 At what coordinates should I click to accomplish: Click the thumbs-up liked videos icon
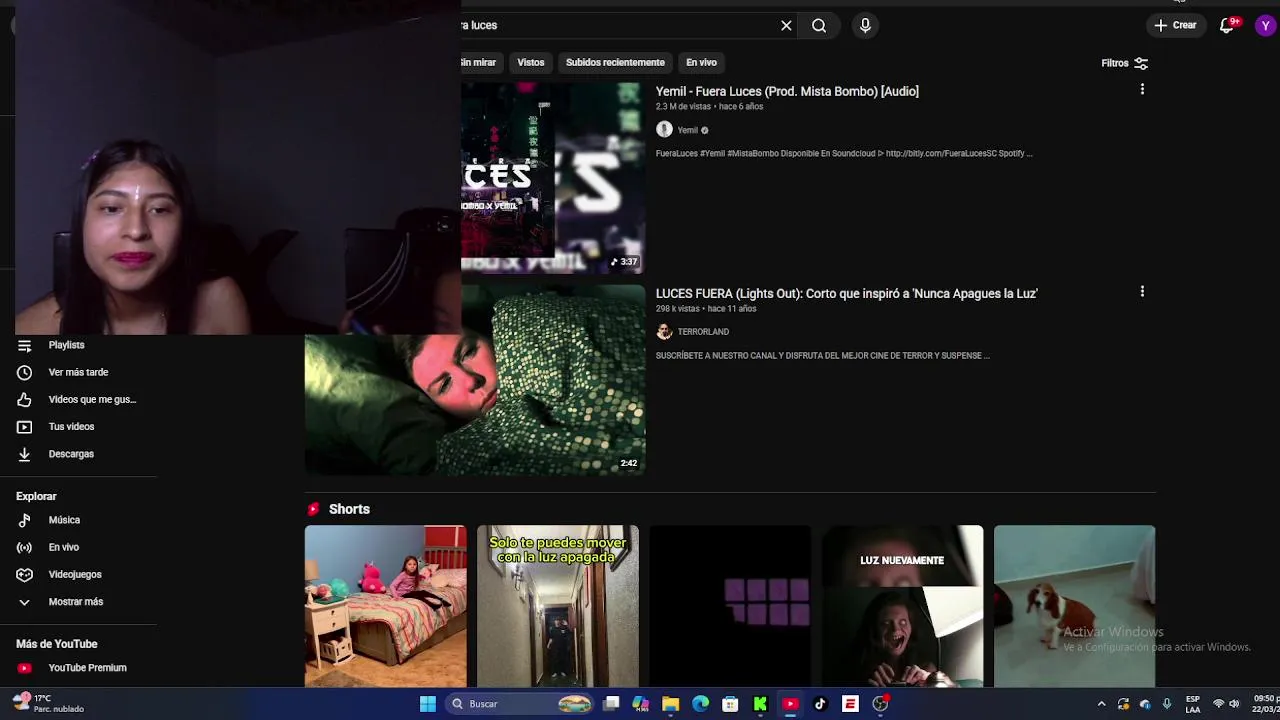25,399
